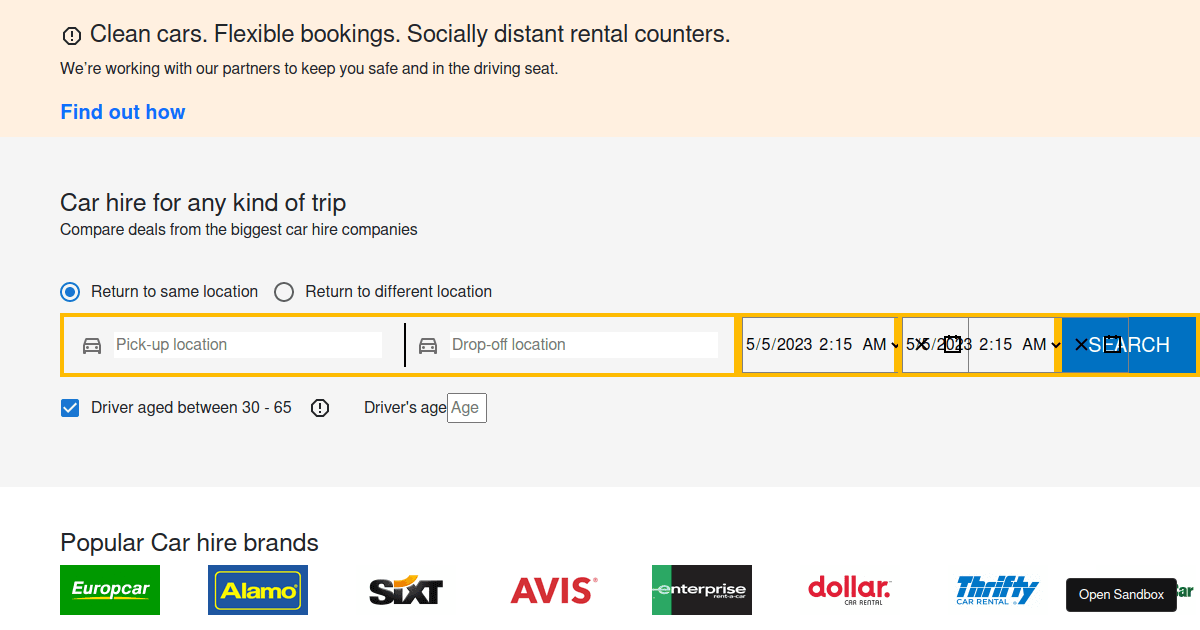Open the Find out how link

(123, 112)
